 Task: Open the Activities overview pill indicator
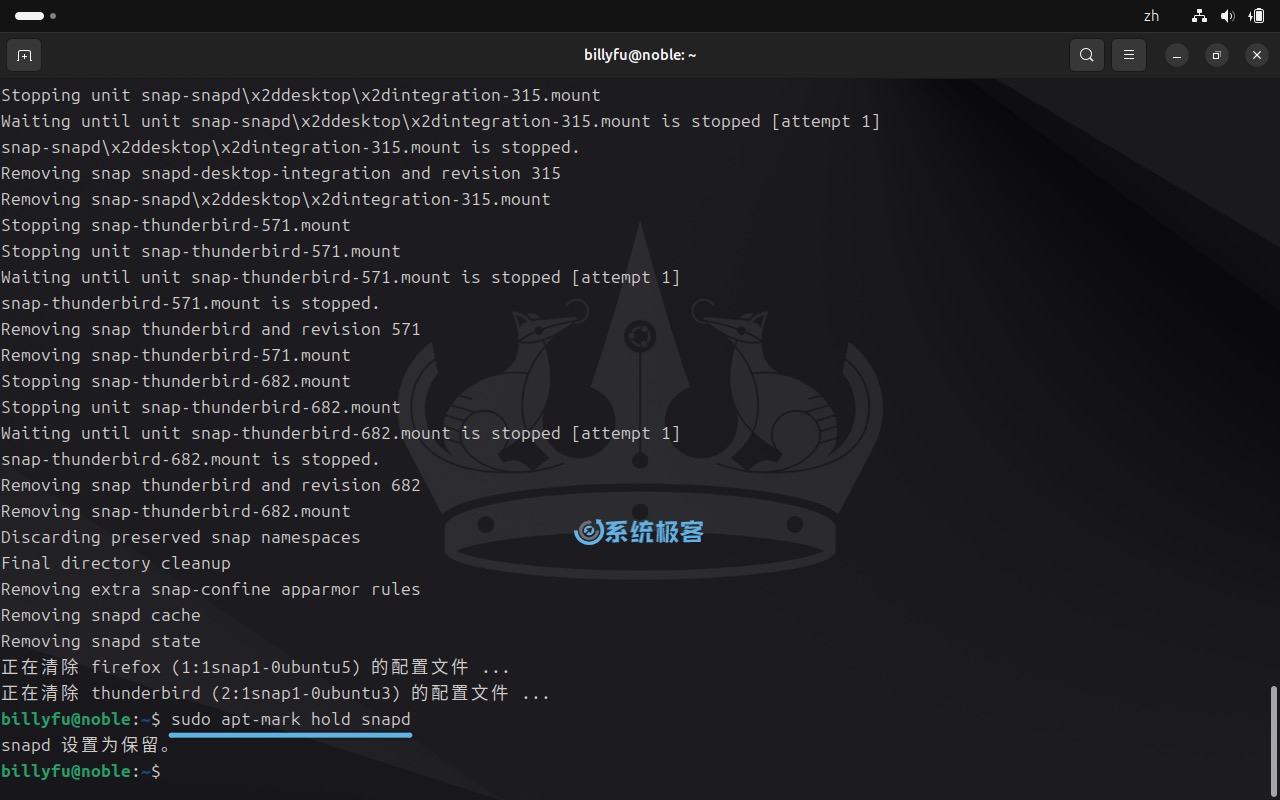[29, 16]
